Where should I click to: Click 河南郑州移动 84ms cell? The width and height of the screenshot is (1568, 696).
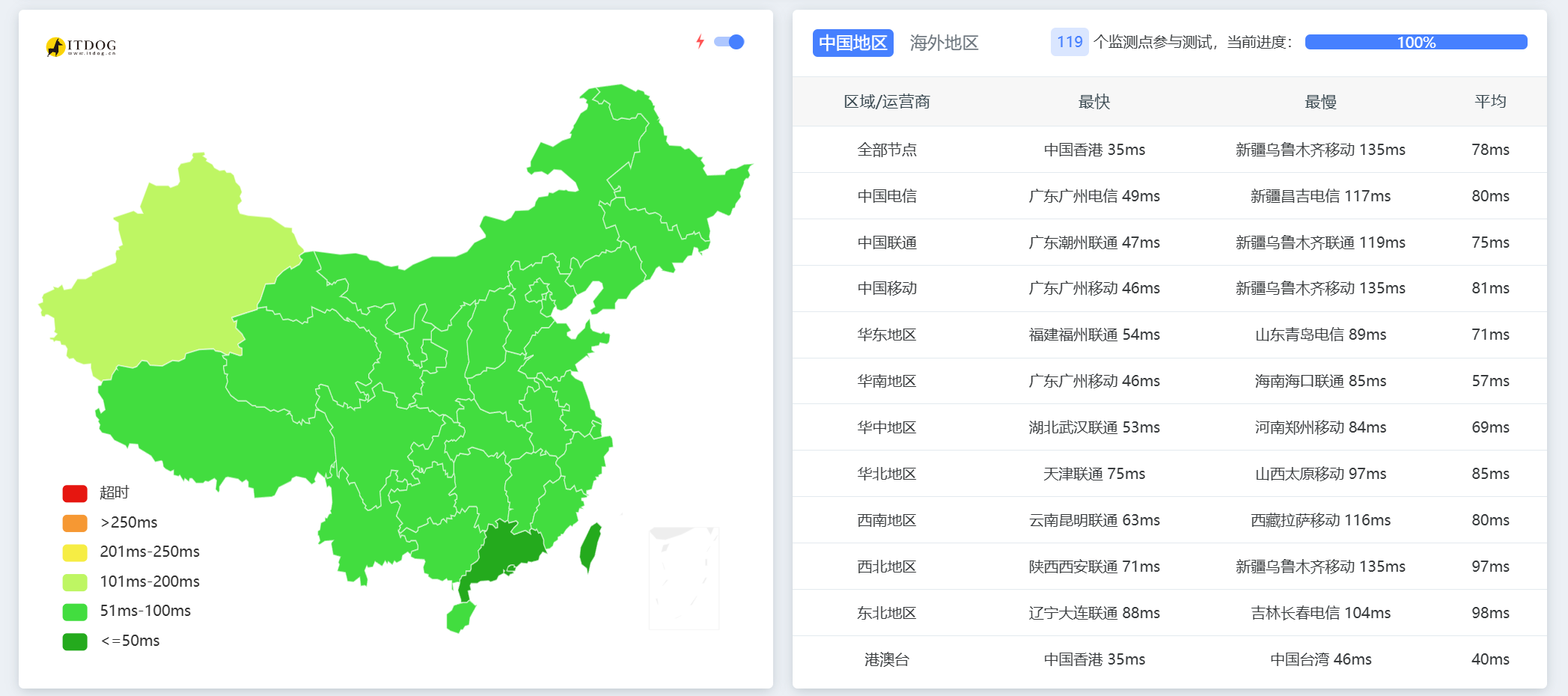click(x=1321, y=427)
